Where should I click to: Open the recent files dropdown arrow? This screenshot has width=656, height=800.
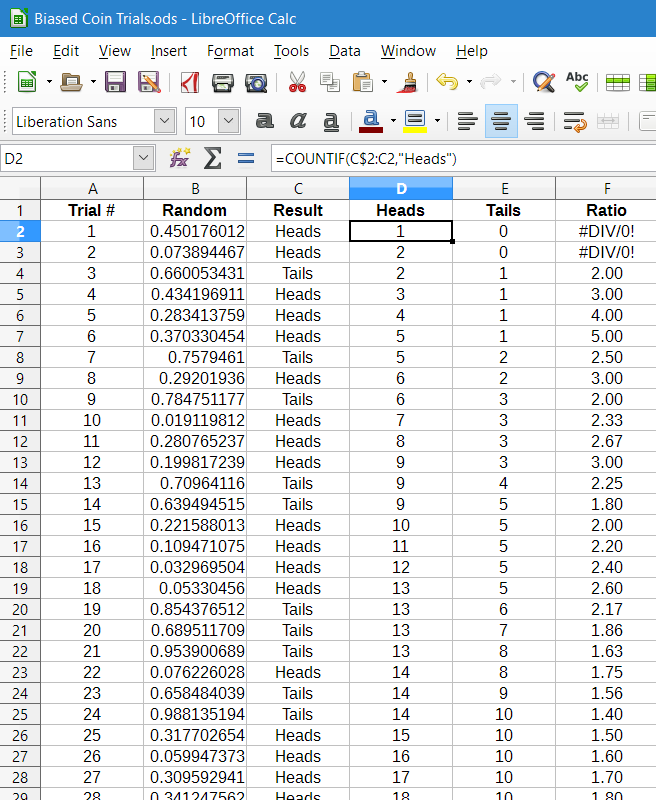tap(93, 82)
